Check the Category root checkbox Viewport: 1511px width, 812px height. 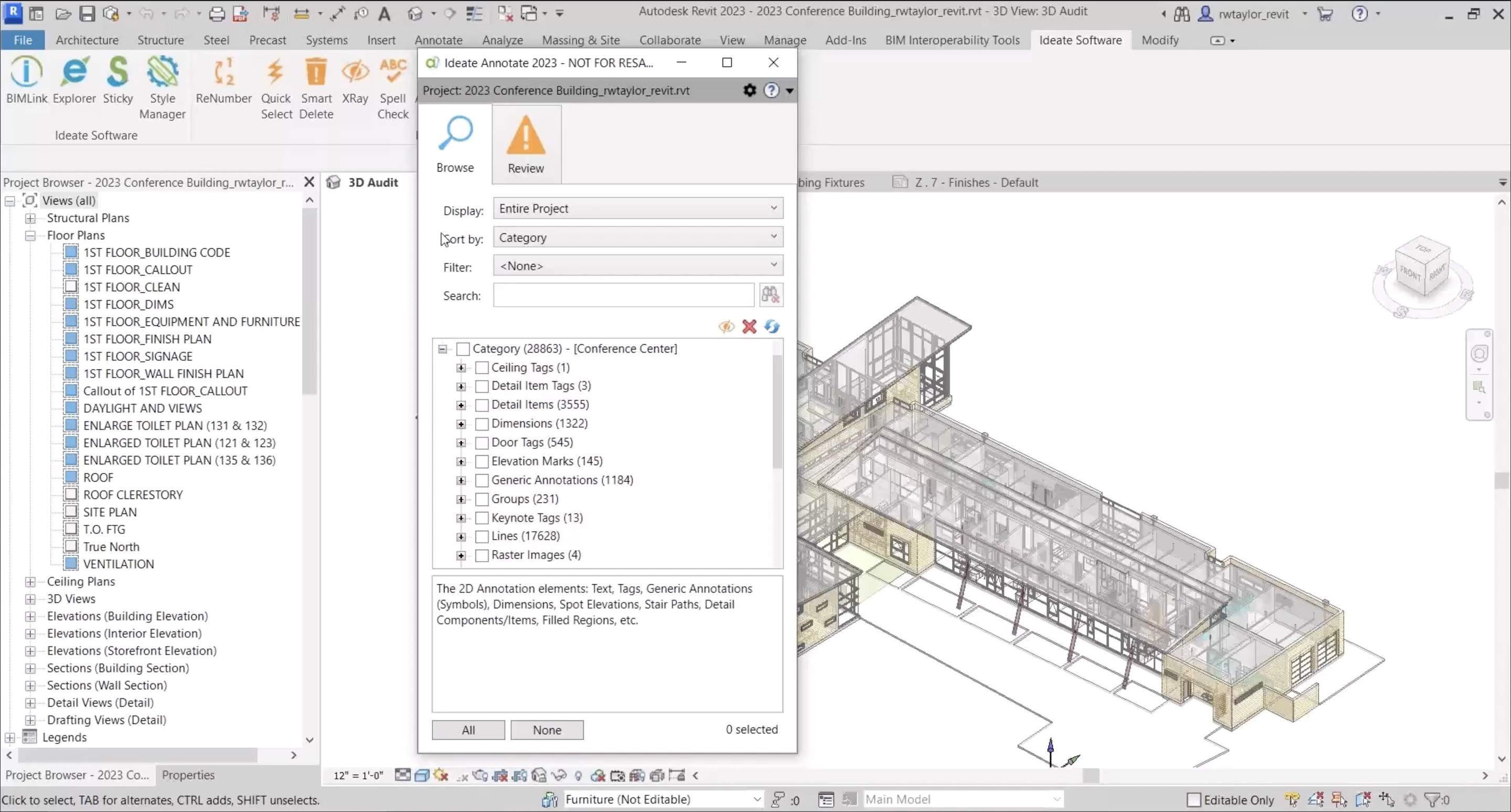[463, 349]
